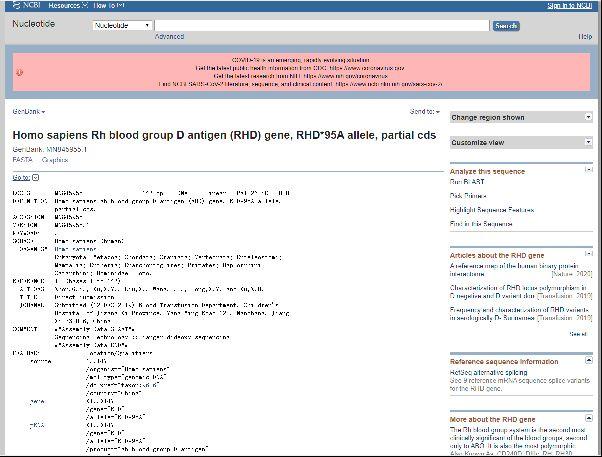
Task: Click the red alert warning icon
Action: 20,72
